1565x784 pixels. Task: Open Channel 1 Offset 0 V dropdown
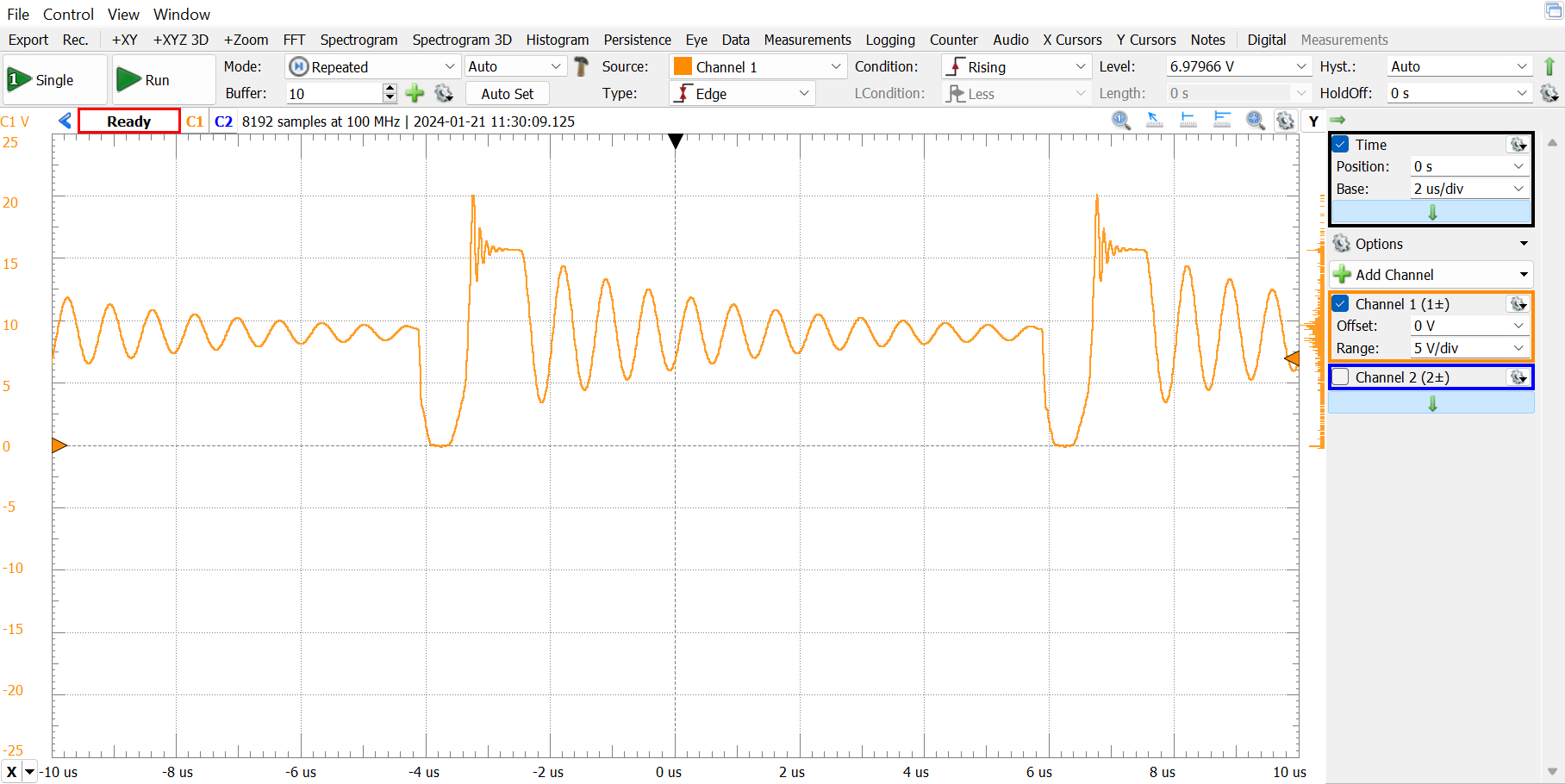(x=1469, y=326)
